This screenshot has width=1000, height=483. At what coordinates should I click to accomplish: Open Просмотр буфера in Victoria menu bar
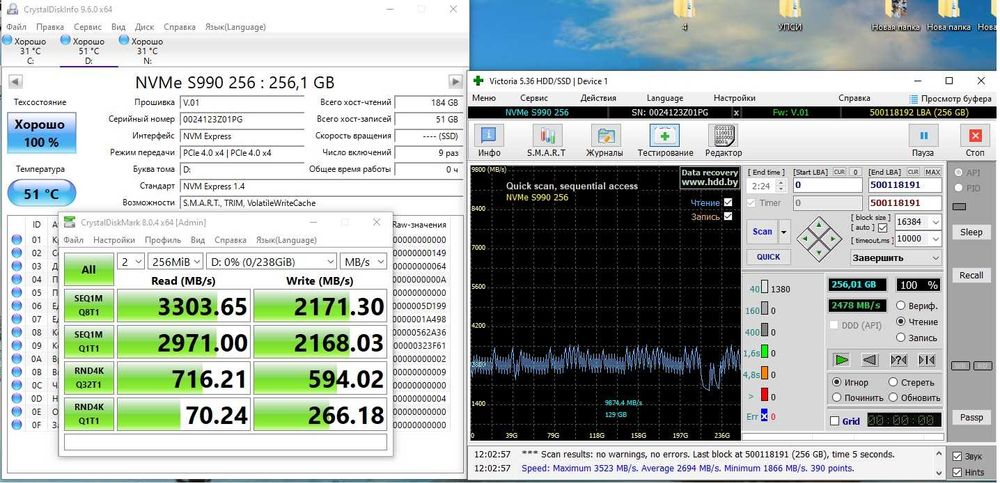click(x=950, y=98)
